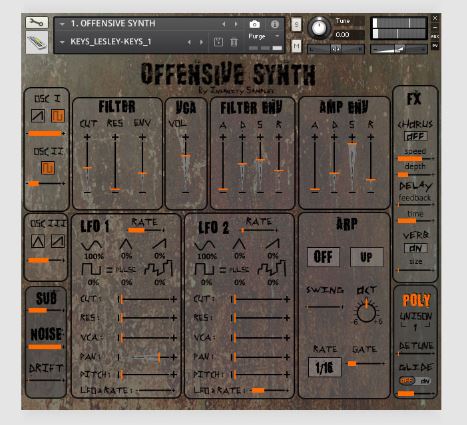Select OSC III sawtooth waveform
This screenshot has width=467, height=425.
click(x=58, y=241)
